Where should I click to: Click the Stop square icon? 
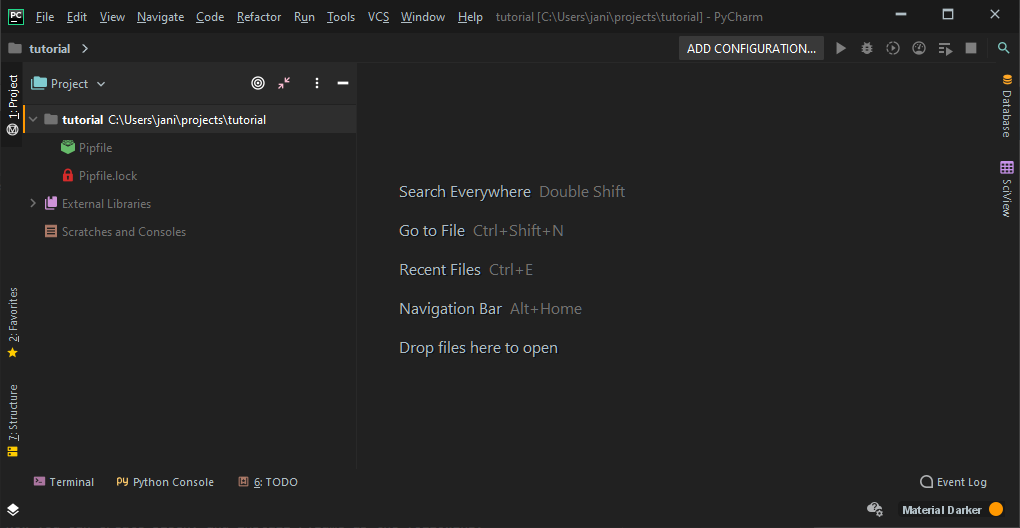(971, 48)
